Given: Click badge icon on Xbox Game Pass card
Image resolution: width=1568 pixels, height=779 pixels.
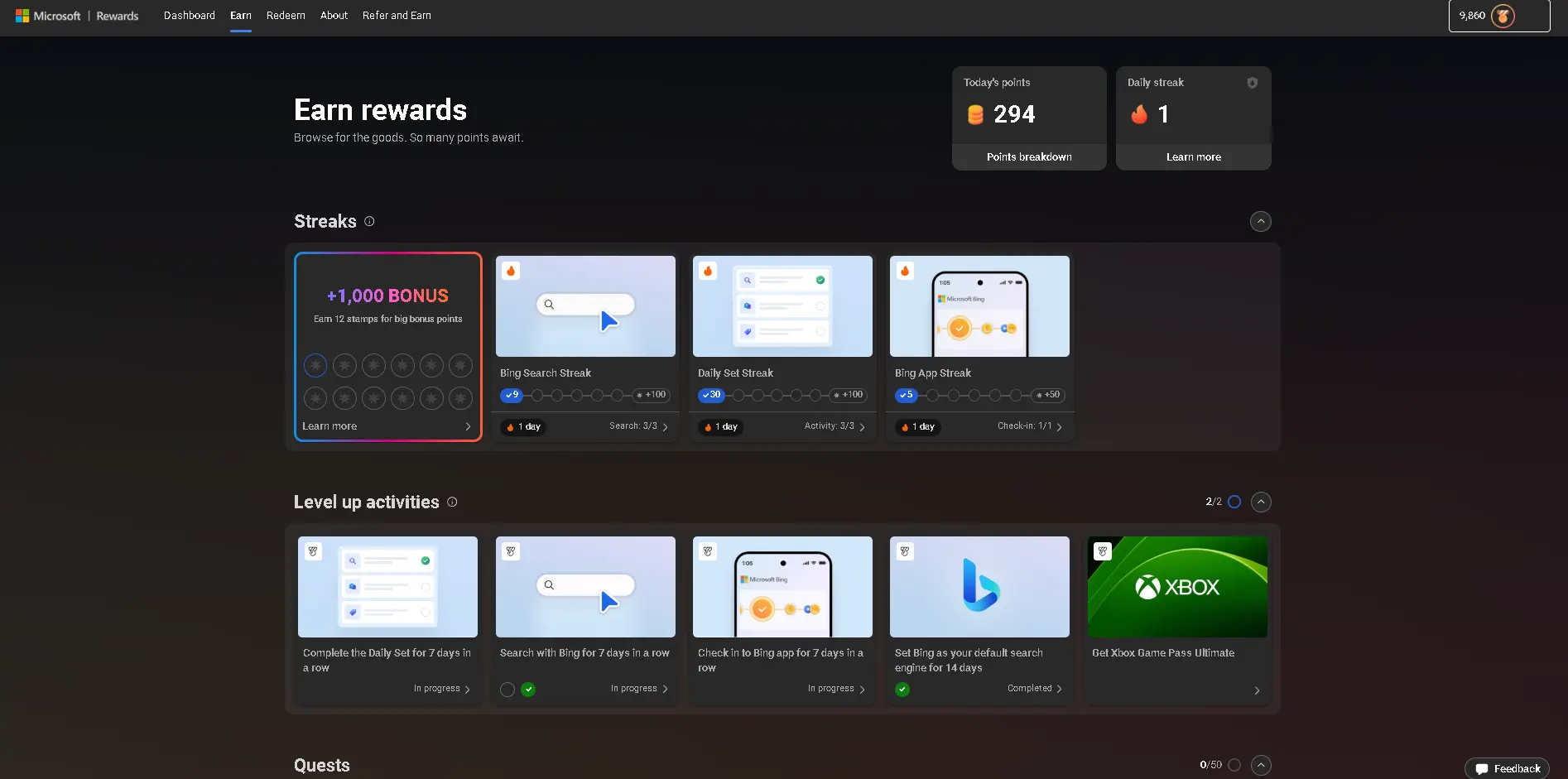Looking at the screenshot, I should point(1102,551).
